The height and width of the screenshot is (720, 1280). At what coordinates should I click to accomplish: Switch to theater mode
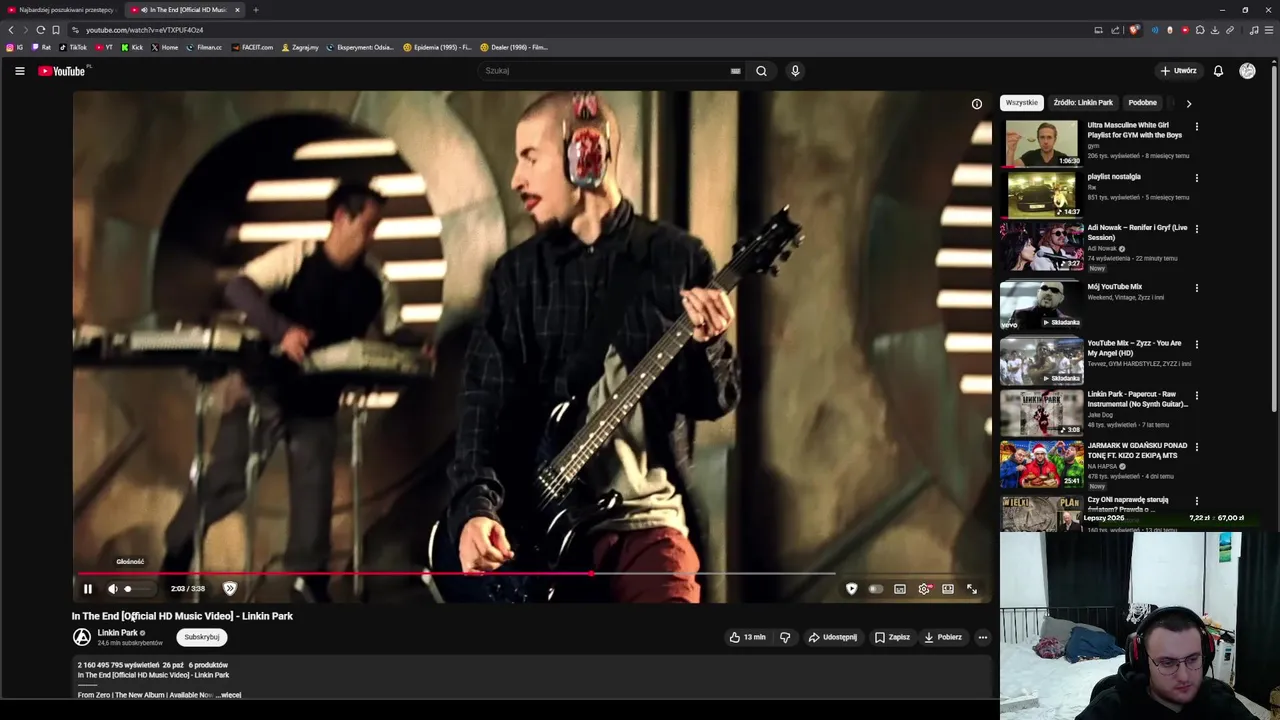tap(948, 589)
